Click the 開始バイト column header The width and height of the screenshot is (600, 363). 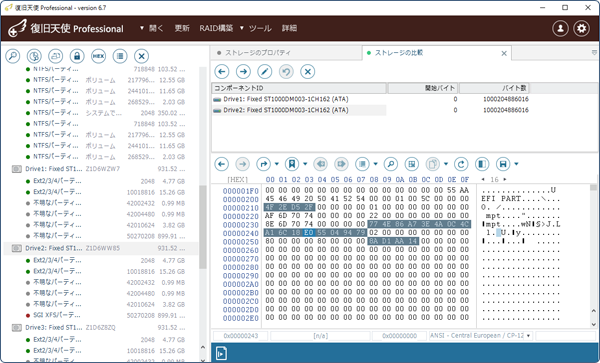pyautogui.click(x=422, y=88)
